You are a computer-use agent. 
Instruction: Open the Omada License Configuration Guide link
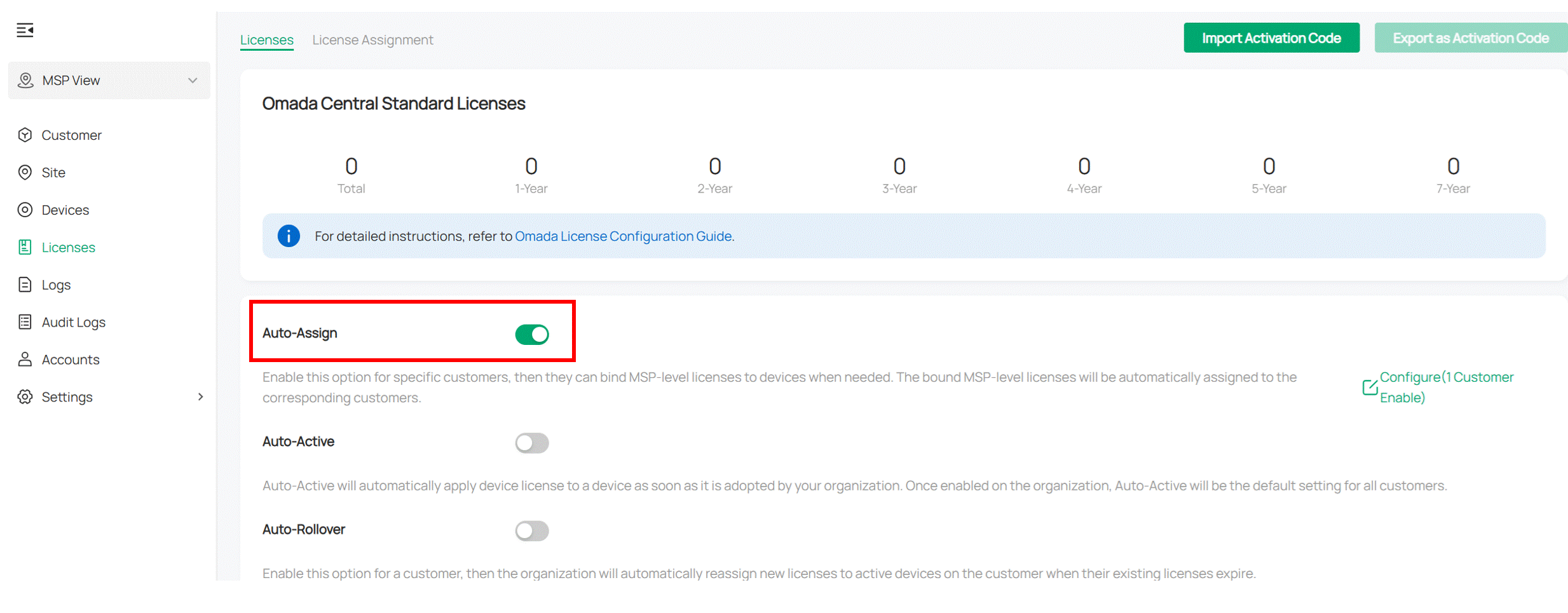[623, 236]
